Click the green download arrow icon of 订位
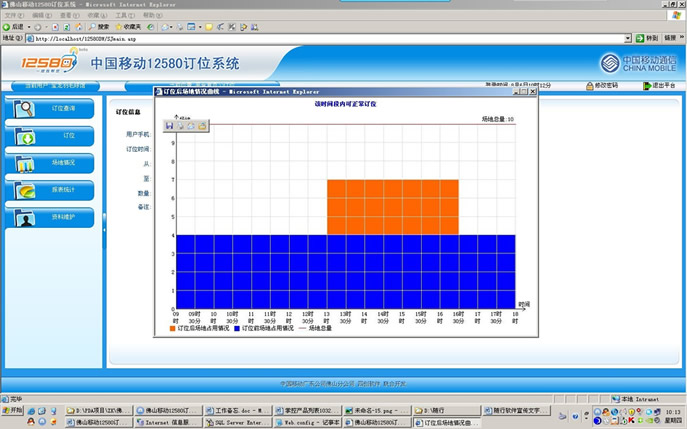This screenshot has width=687, height=429. [25, 137]
